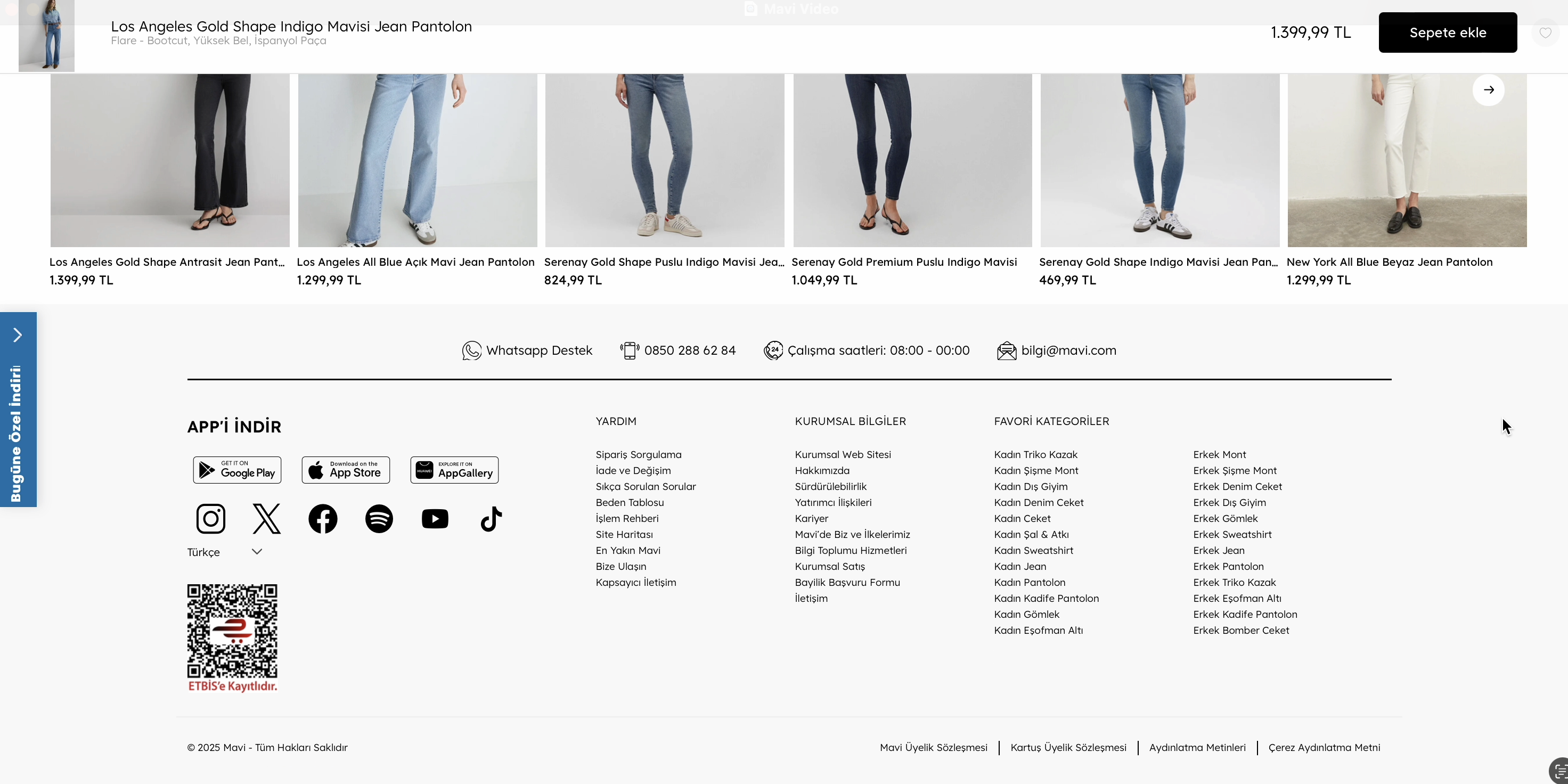Image resolution: width=1568 pixels, height=784 pixels.
Task: Open Mavi's YouTube channel icon
Action: [x=435, y=519]
